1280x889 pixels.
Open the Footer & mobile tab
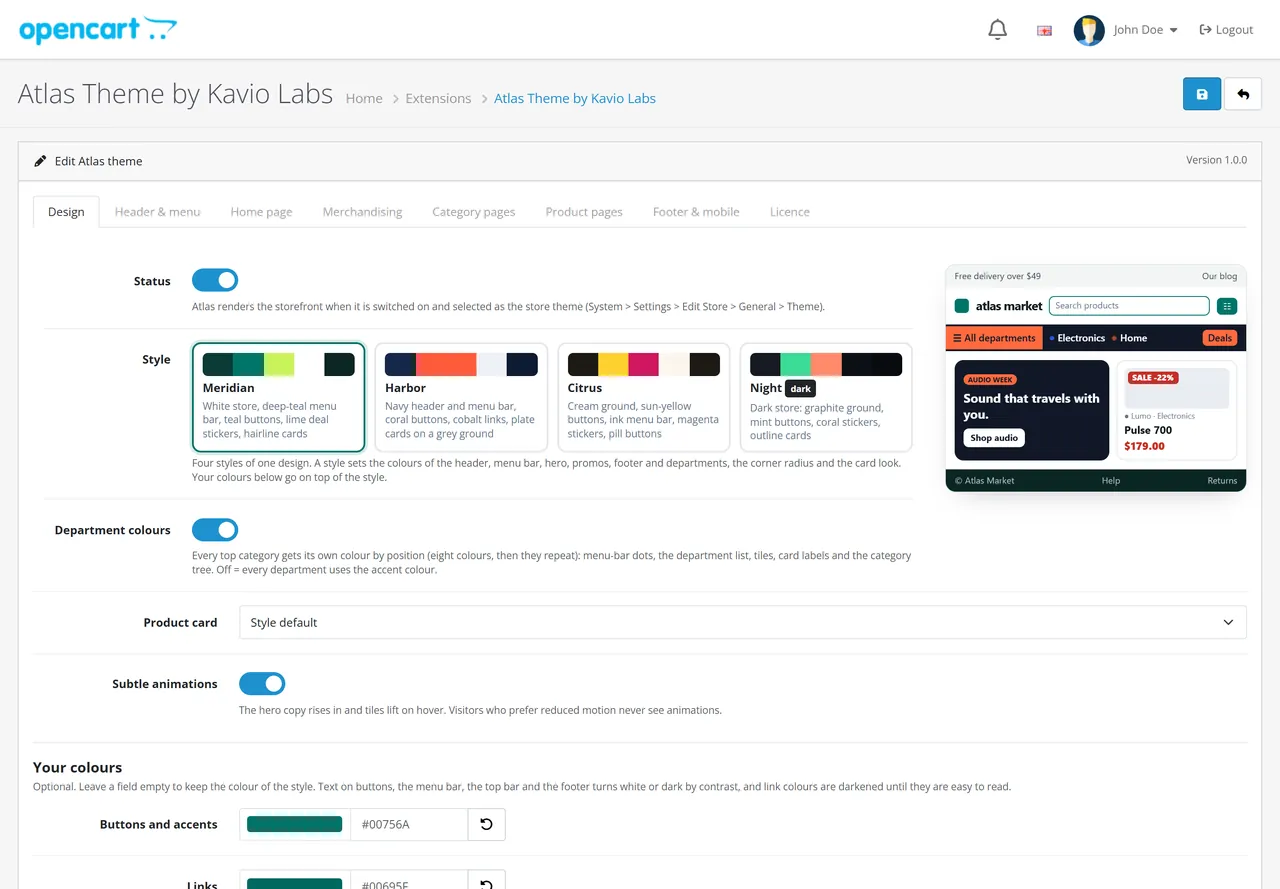pyautogui.click(x=696, y=212)
